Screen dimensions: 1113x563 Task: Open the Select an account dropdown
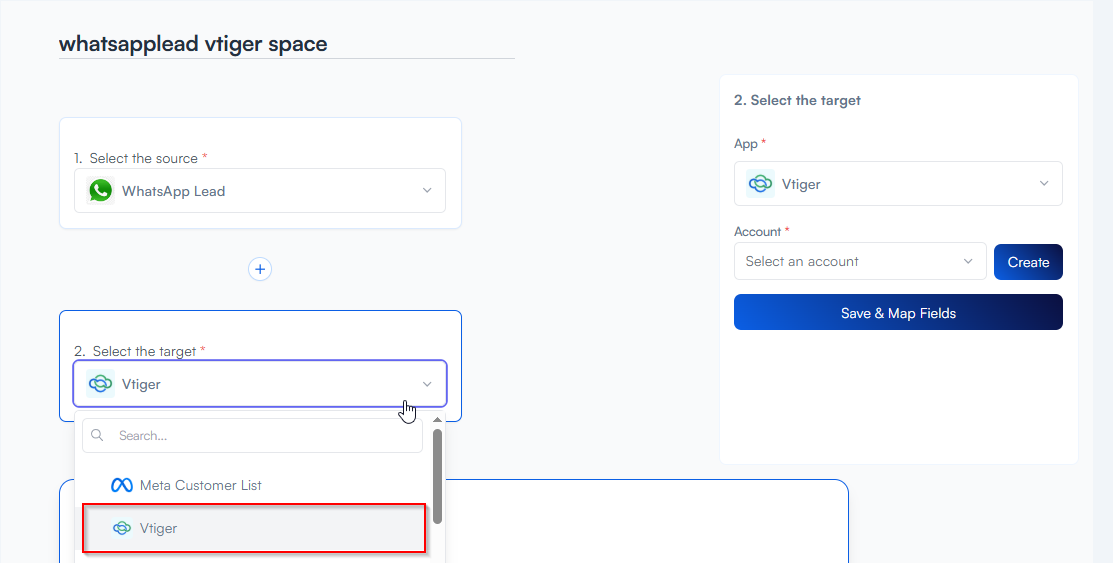(x=859, y=262)
